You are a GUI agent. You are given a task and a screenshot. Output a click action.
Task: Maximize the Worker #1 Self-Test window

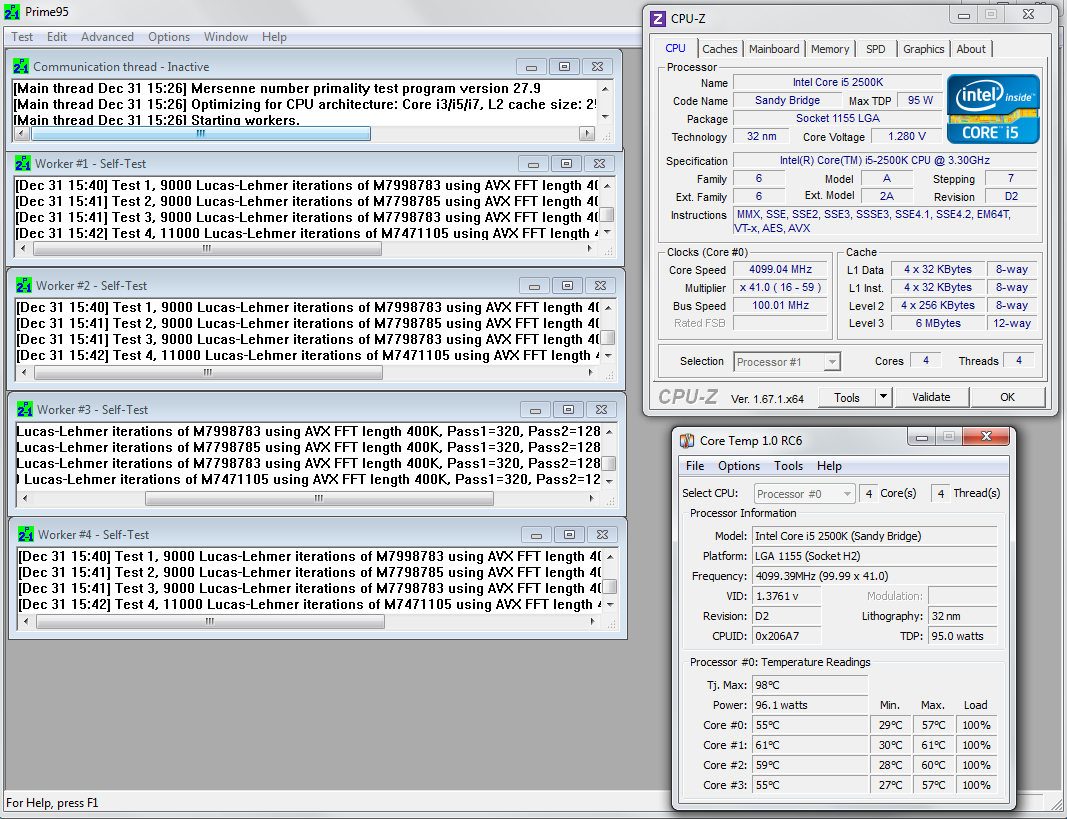click(x=566, y=164)
